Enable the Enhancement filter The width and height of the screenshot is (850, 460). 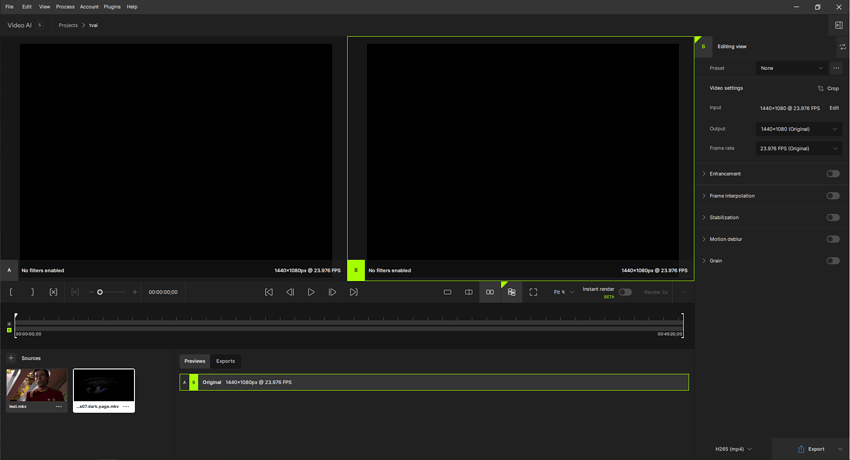point(833,174)
